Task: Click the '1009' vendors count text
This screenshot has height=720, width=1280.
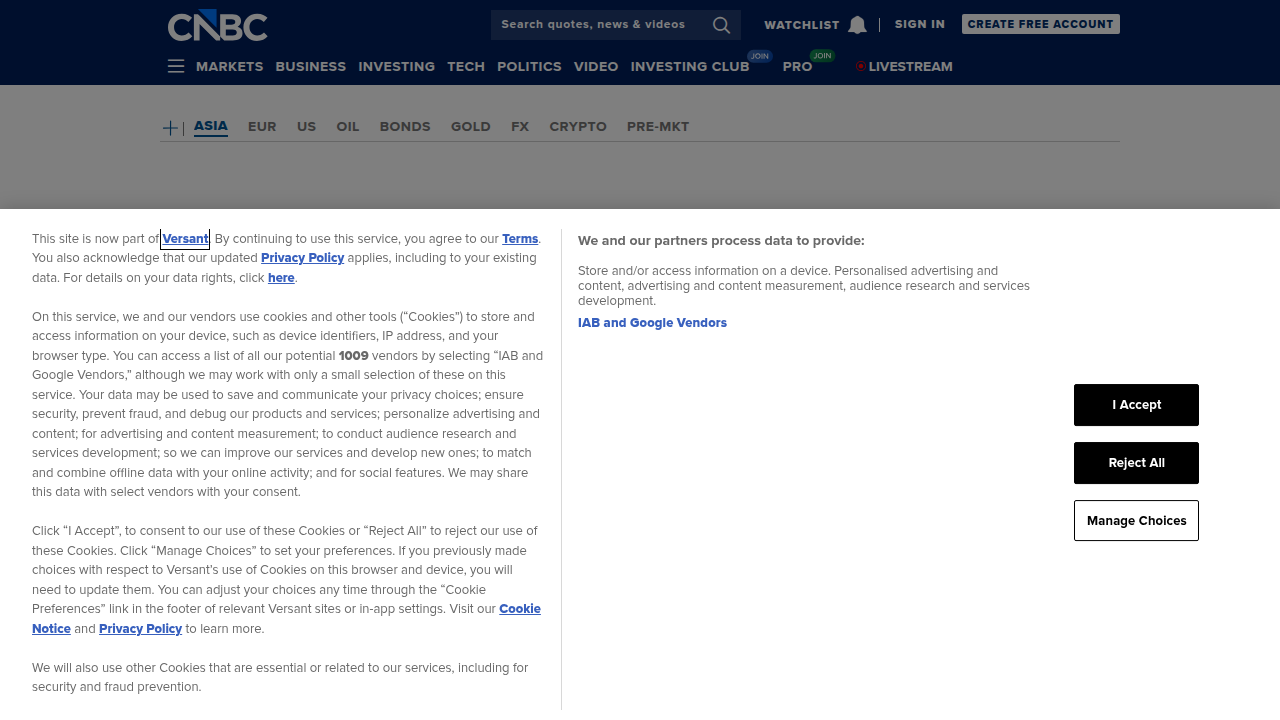Action: pos(354,356)
